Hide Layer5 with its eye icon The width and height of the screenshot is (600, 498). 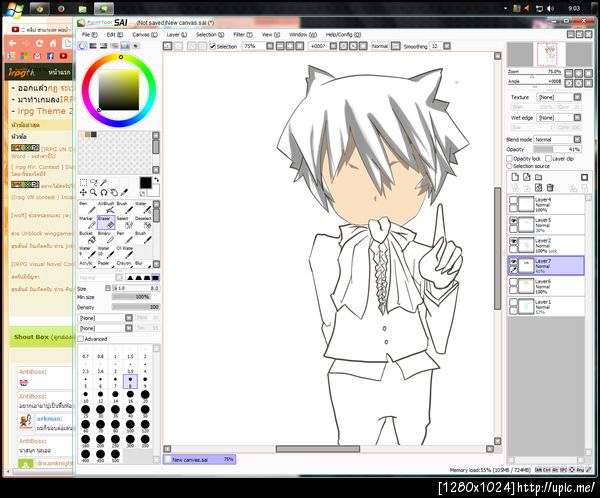[x=514, y=221]
